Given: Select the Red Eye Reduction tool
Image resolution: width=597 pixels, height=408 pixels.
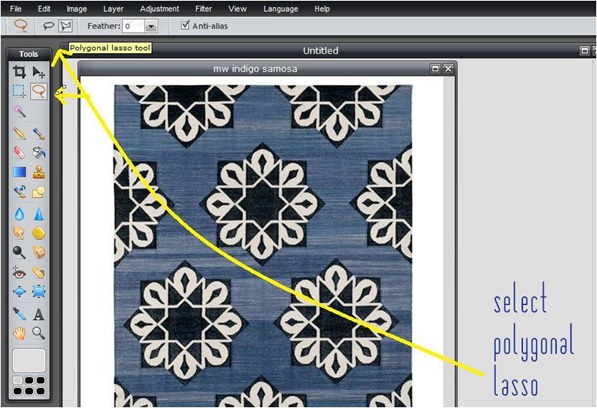Looking at the screenshot, I should (19, 273).
